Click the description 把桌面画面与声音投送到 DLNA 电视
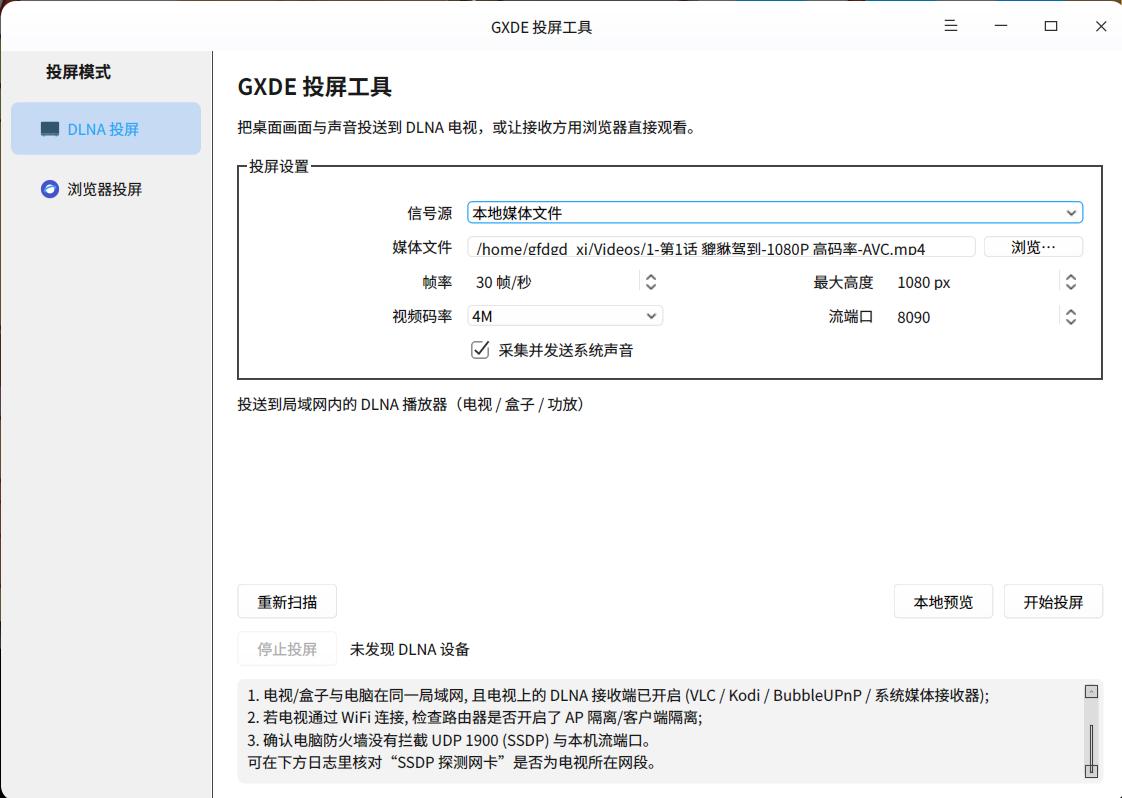 coord(467,127)
